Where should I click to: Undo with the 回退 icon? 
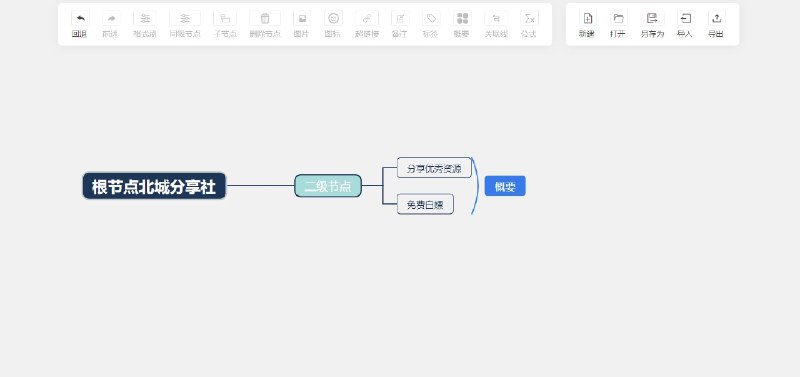point(80,18)
